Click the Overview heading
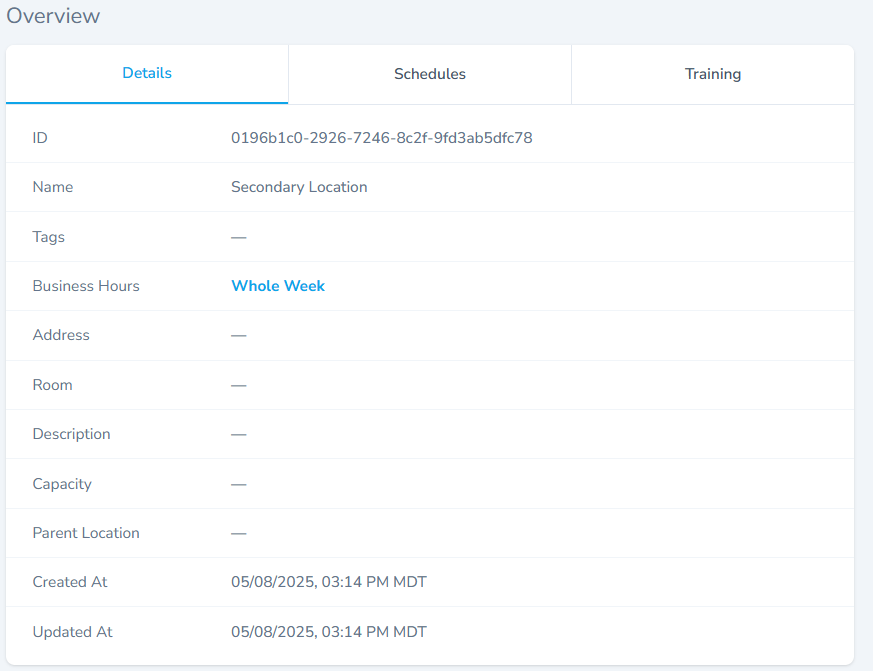Viewport: 873px width, 671px height. [x=53, y=16]
